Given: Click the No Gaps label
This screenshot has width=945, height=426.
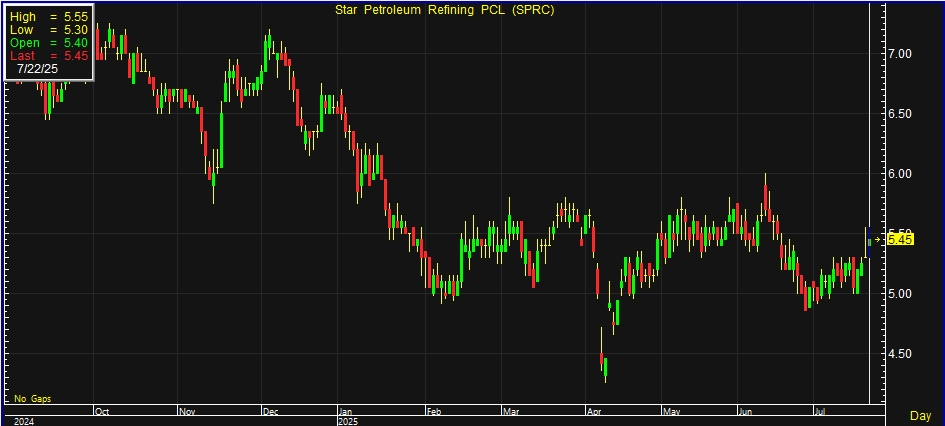Looking at the screenshot, I should click(33, 399).
